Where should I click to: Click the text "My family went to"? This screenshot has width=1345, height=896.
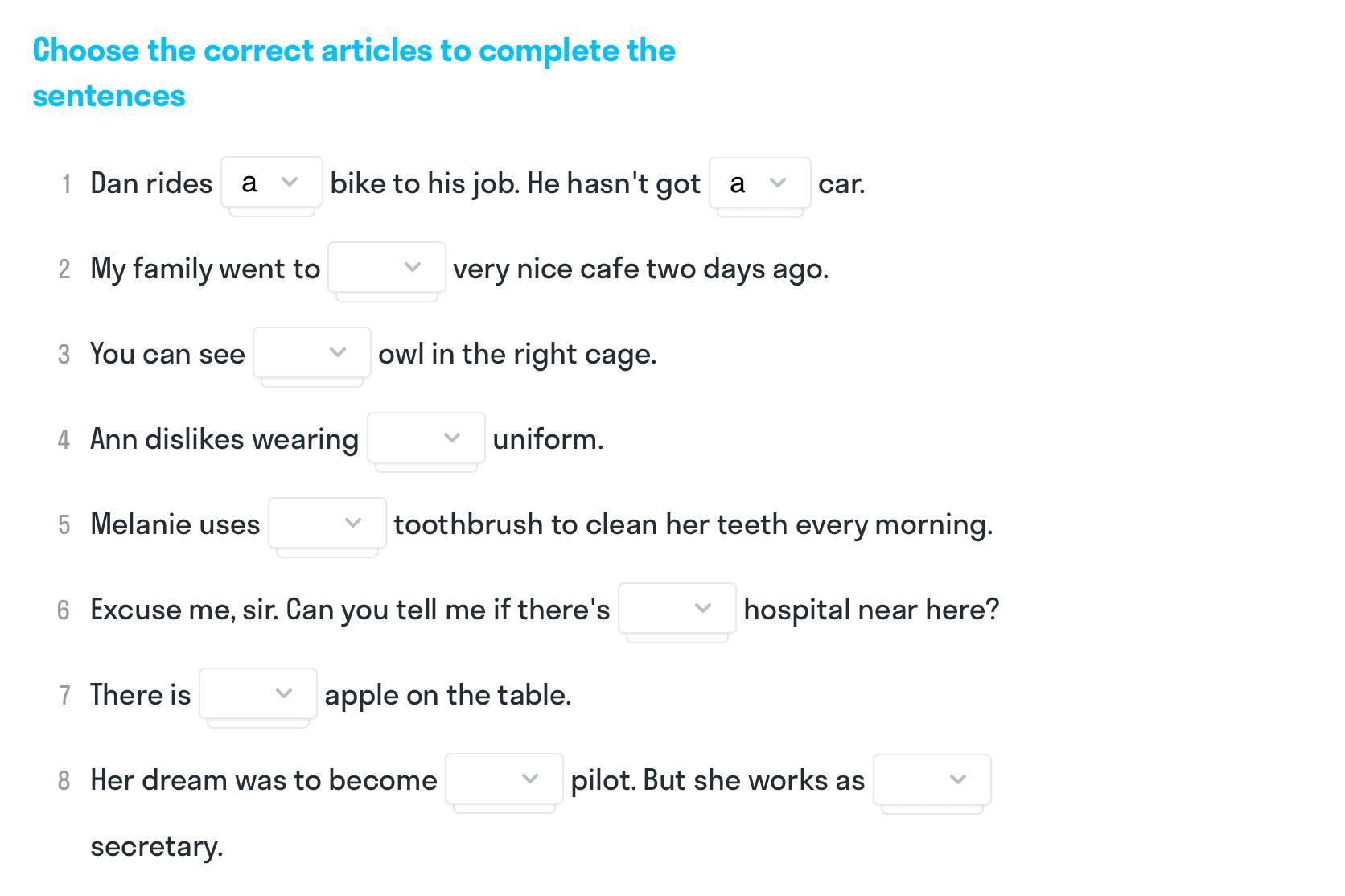205,269
